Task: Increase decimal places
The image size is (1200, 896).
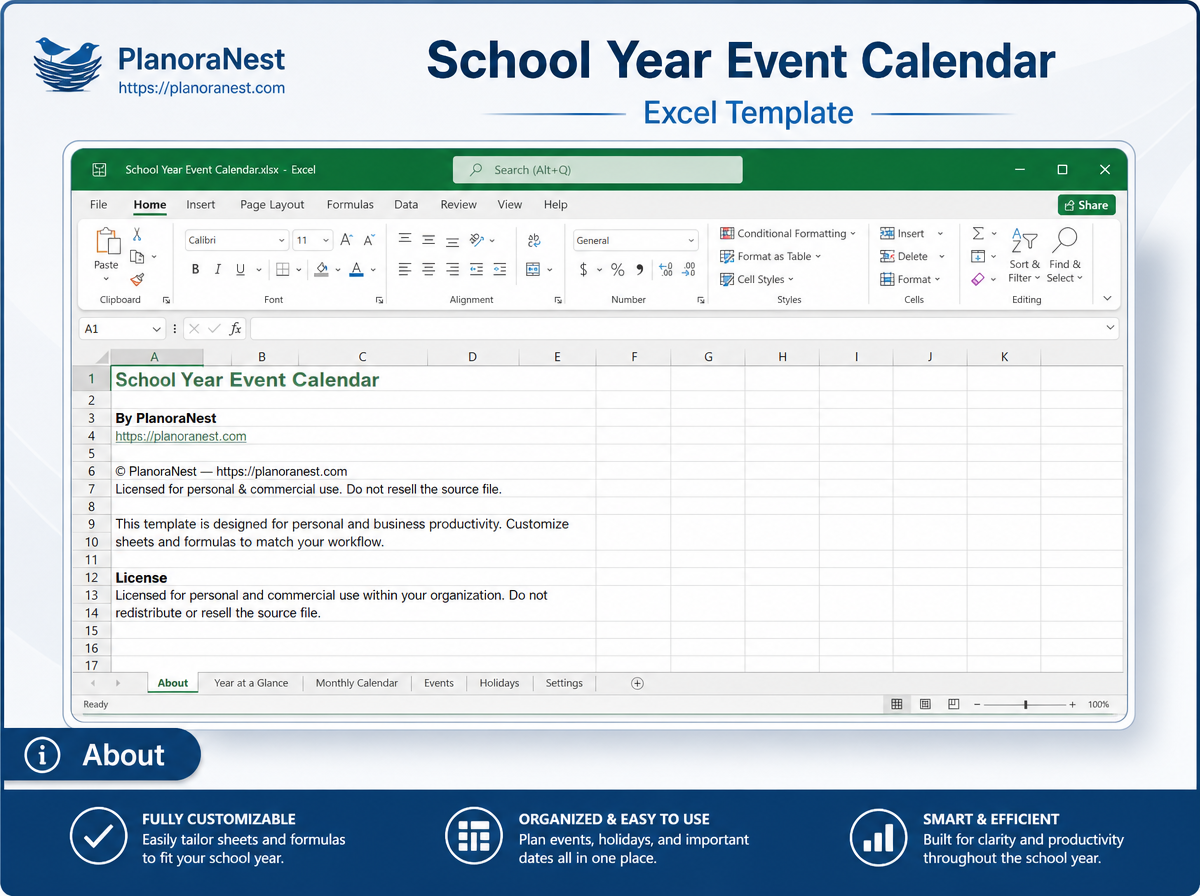Action: tap(666, 270)
